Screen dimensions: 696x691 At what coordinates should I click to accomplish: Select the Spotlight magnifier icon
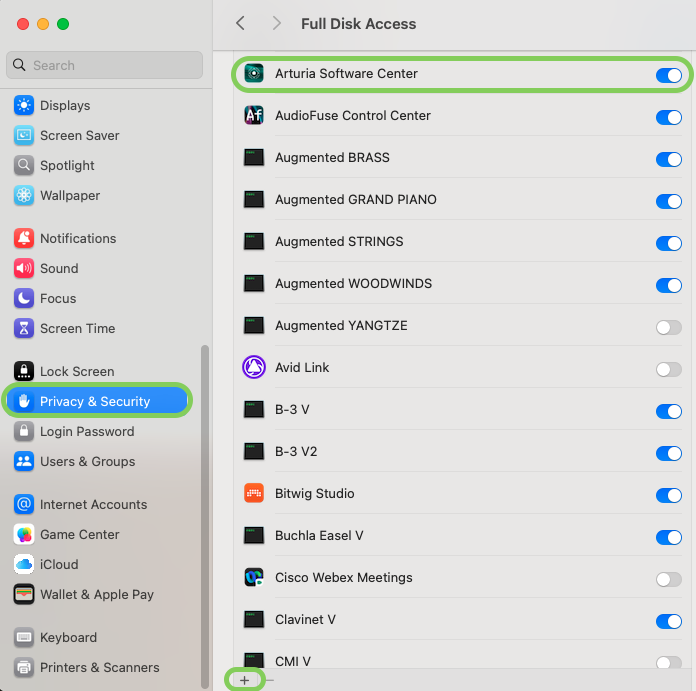(24, 166)
